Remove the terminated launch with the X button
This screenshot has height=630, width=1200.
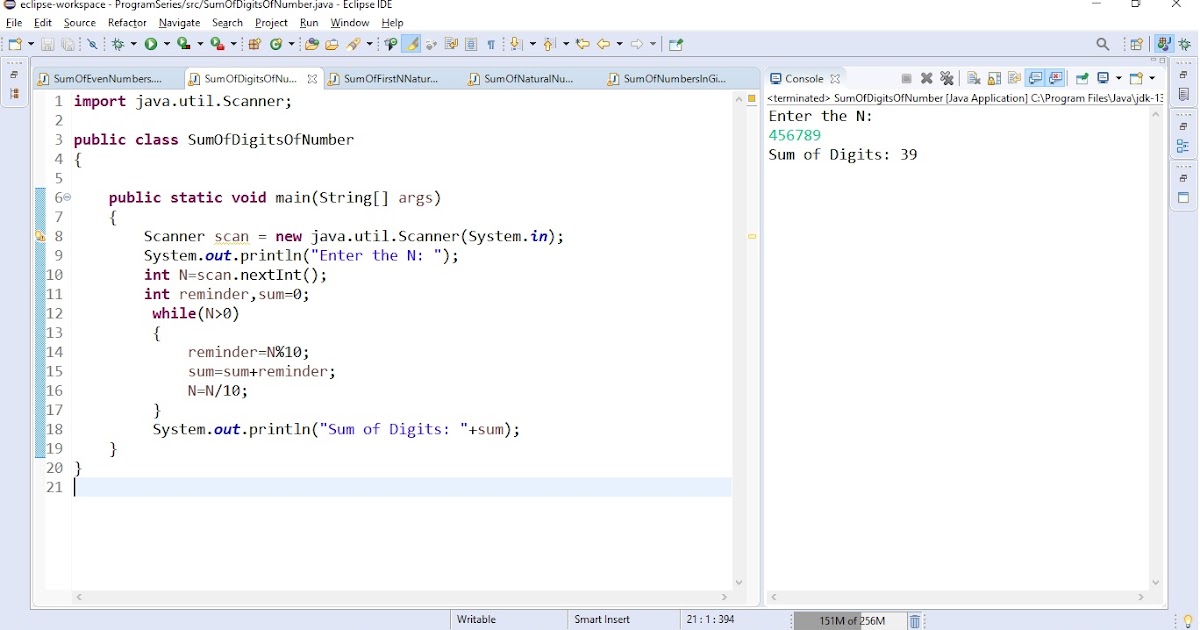[927, 77]
